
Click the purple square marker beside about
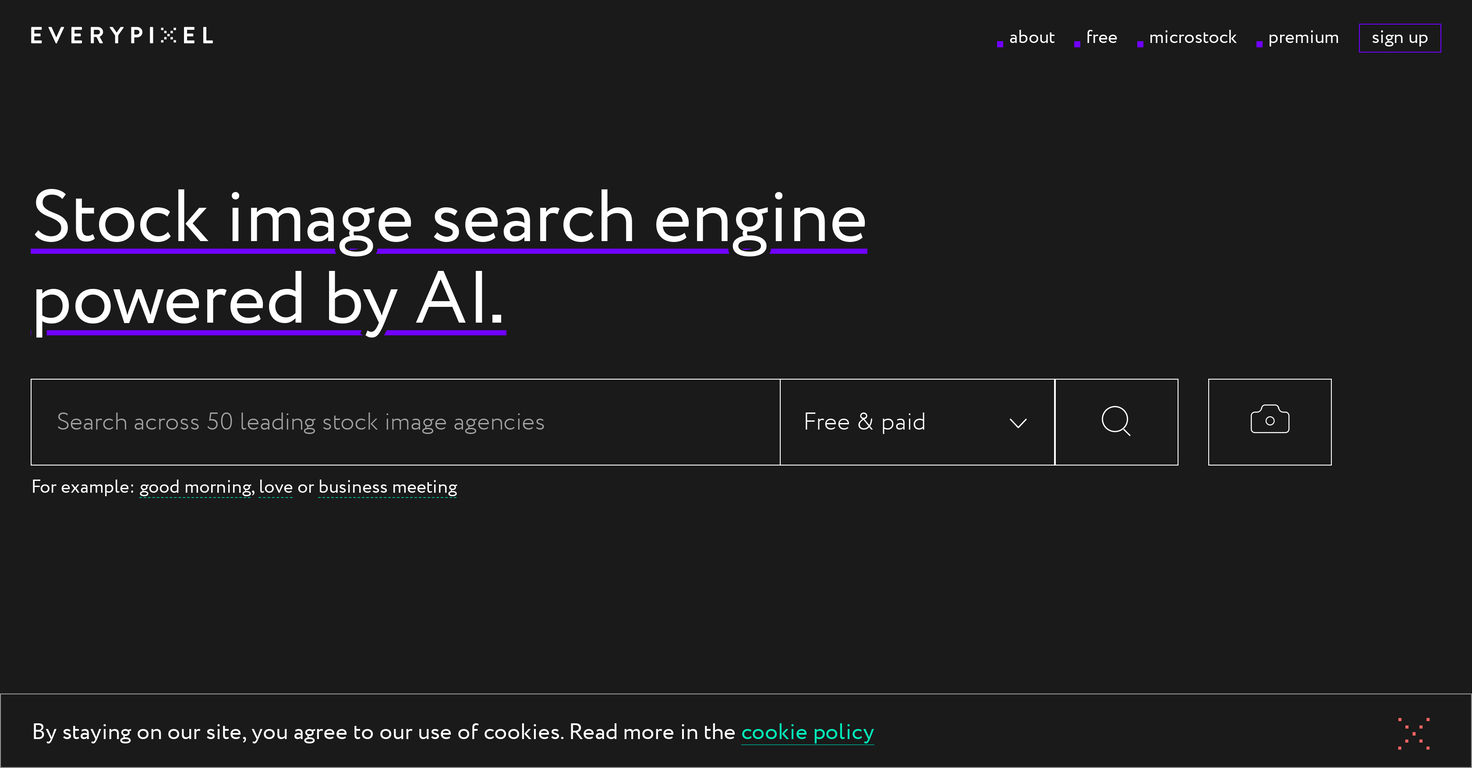1000,44
